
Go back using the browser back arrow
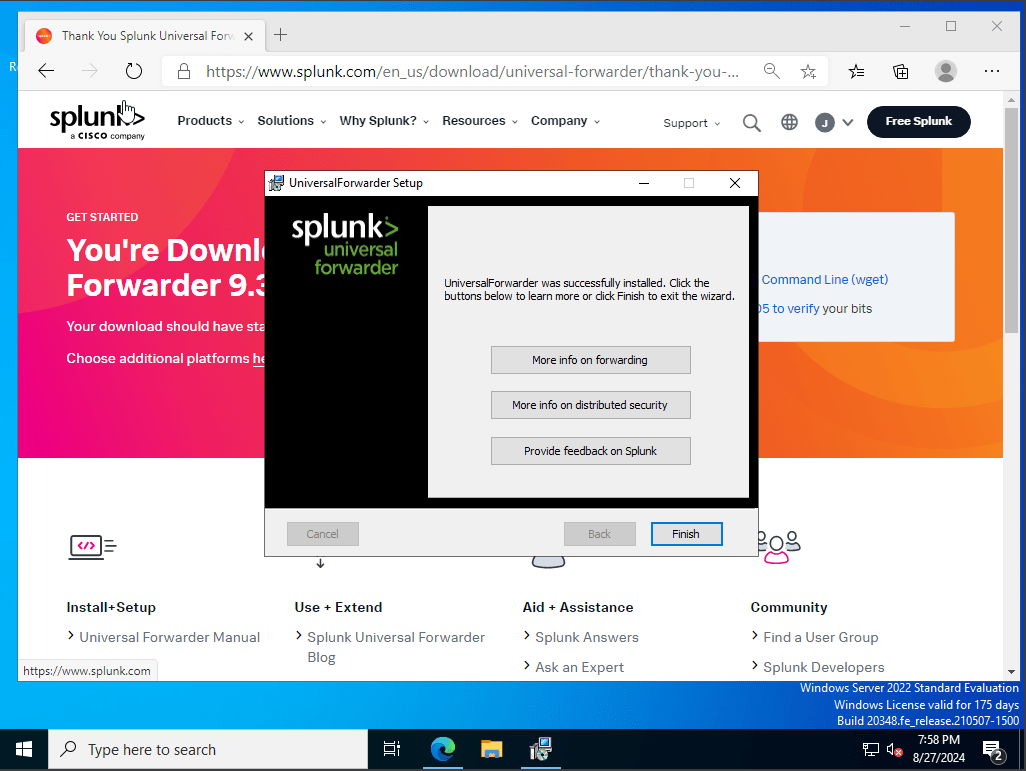pos(46,71)
